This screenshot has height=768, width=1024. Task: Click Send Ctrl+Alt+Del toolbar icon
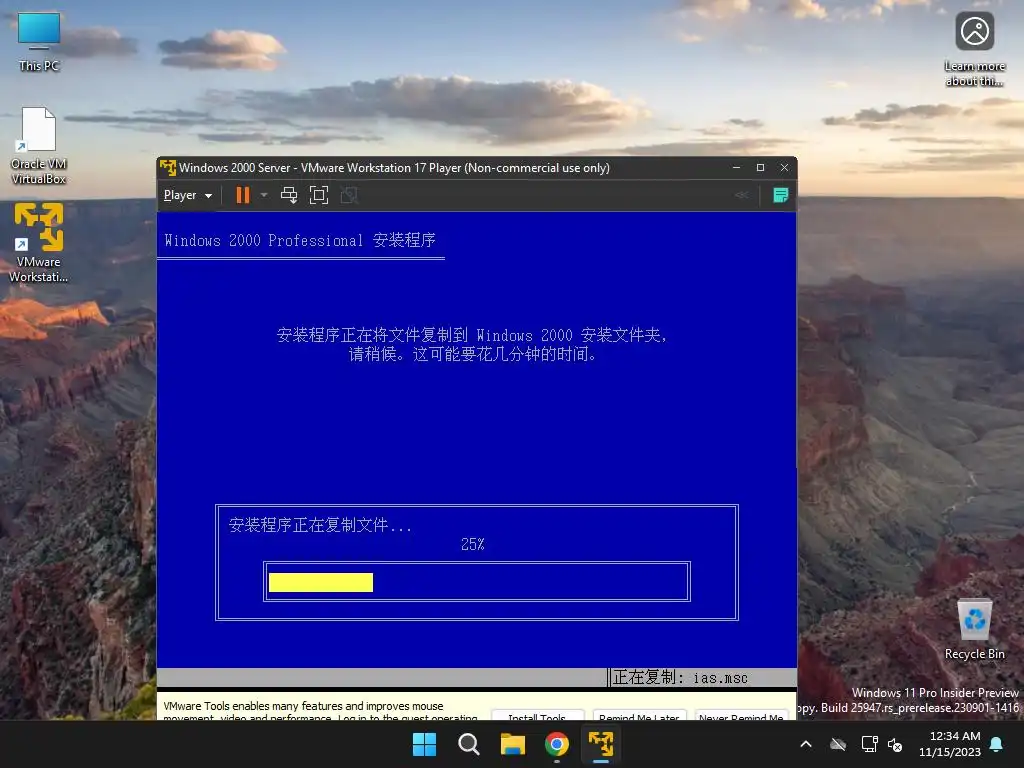[289, 195]
